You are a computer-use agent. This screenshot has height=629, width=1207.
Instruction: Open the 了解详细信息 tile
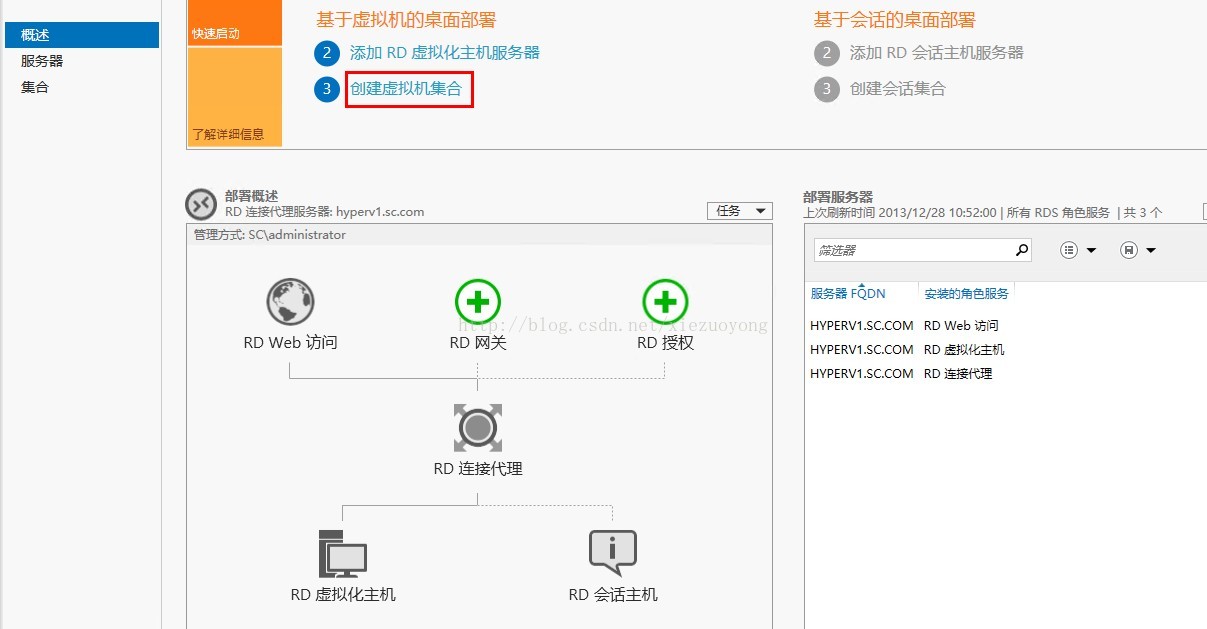(234, 97)
